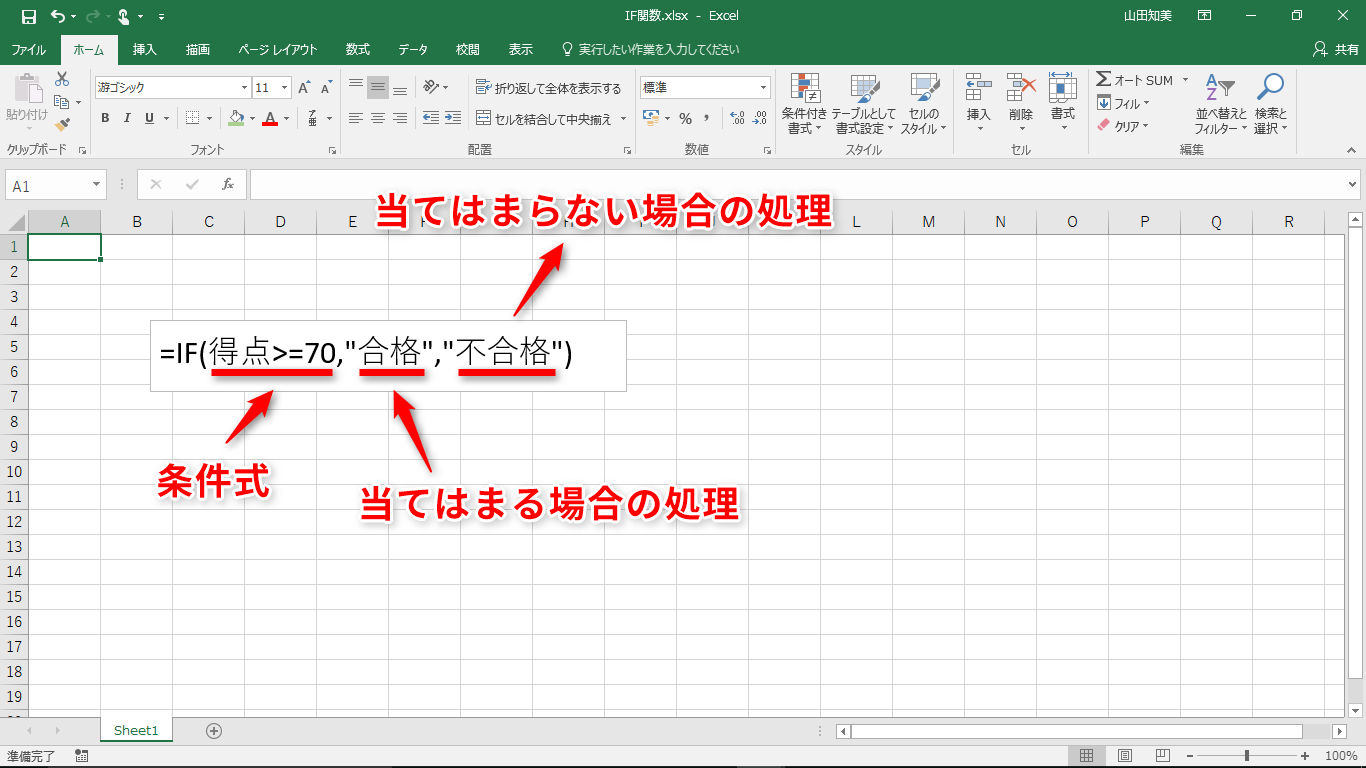The image size is (1366, 768).
Task: Open the merge and center dropdown arrow
Action: point(623,119)
